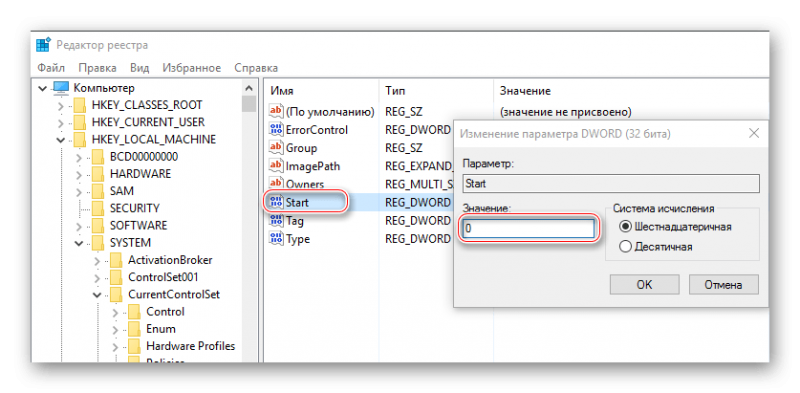Image resolution: width=800 pixels, height=393 pixels.
Task: Click the Значение input field
Action: tap(529, 229)
